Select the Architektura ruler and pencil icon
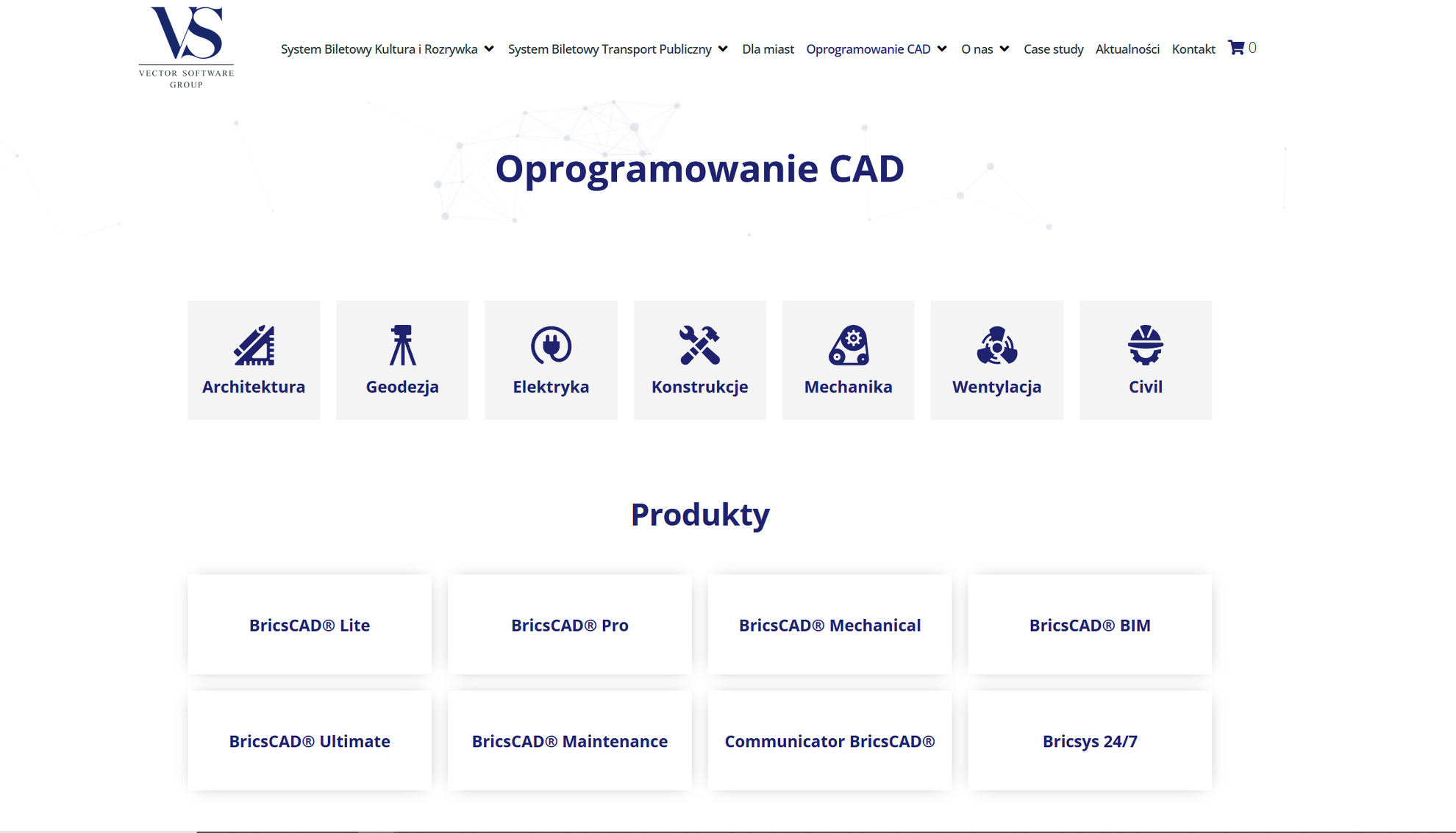This screenshot has height=833, width=1456. pos(254,345)
